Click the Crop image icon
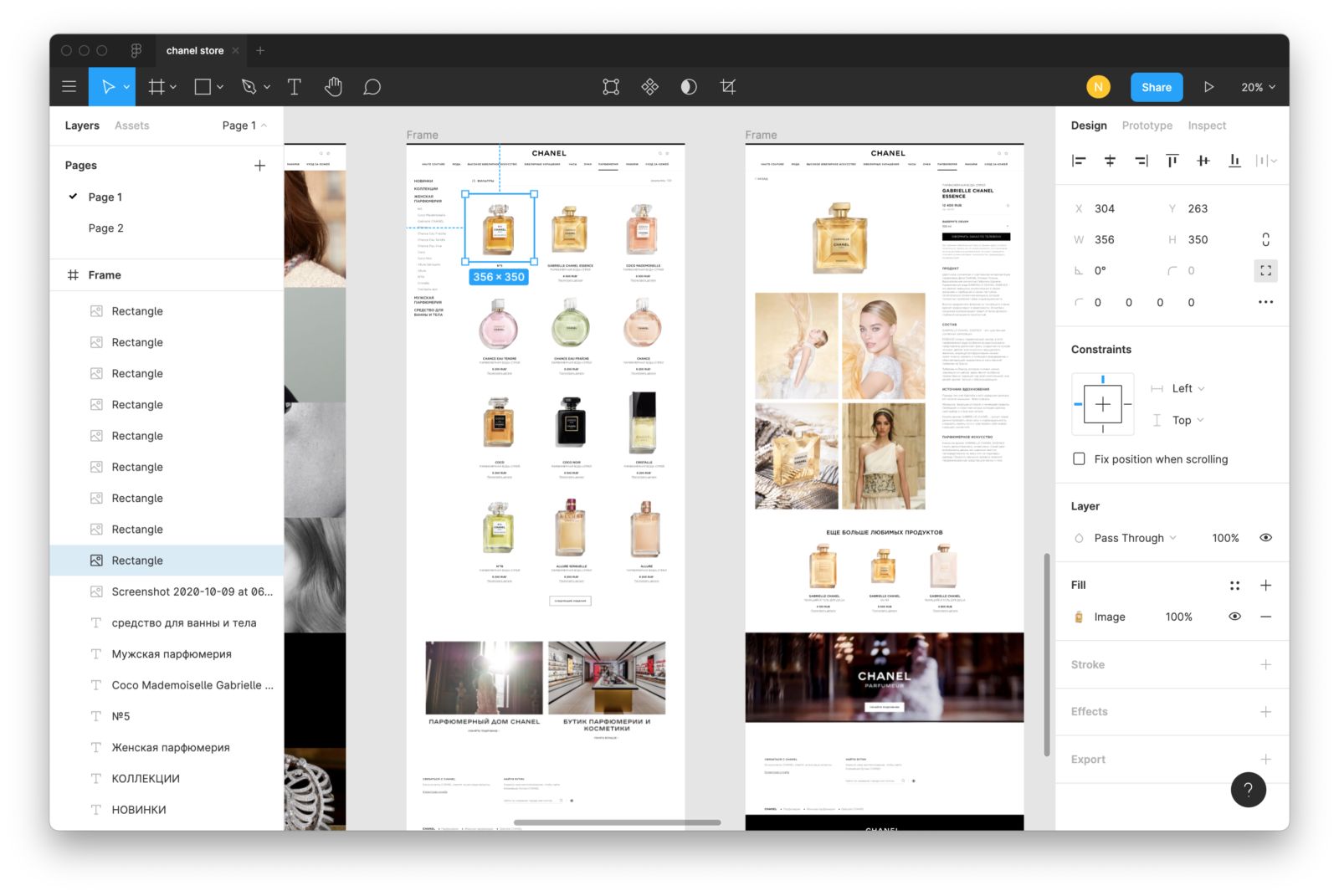Image resolution: width=1339 pixels, height=896 pixels. [728, 87]
